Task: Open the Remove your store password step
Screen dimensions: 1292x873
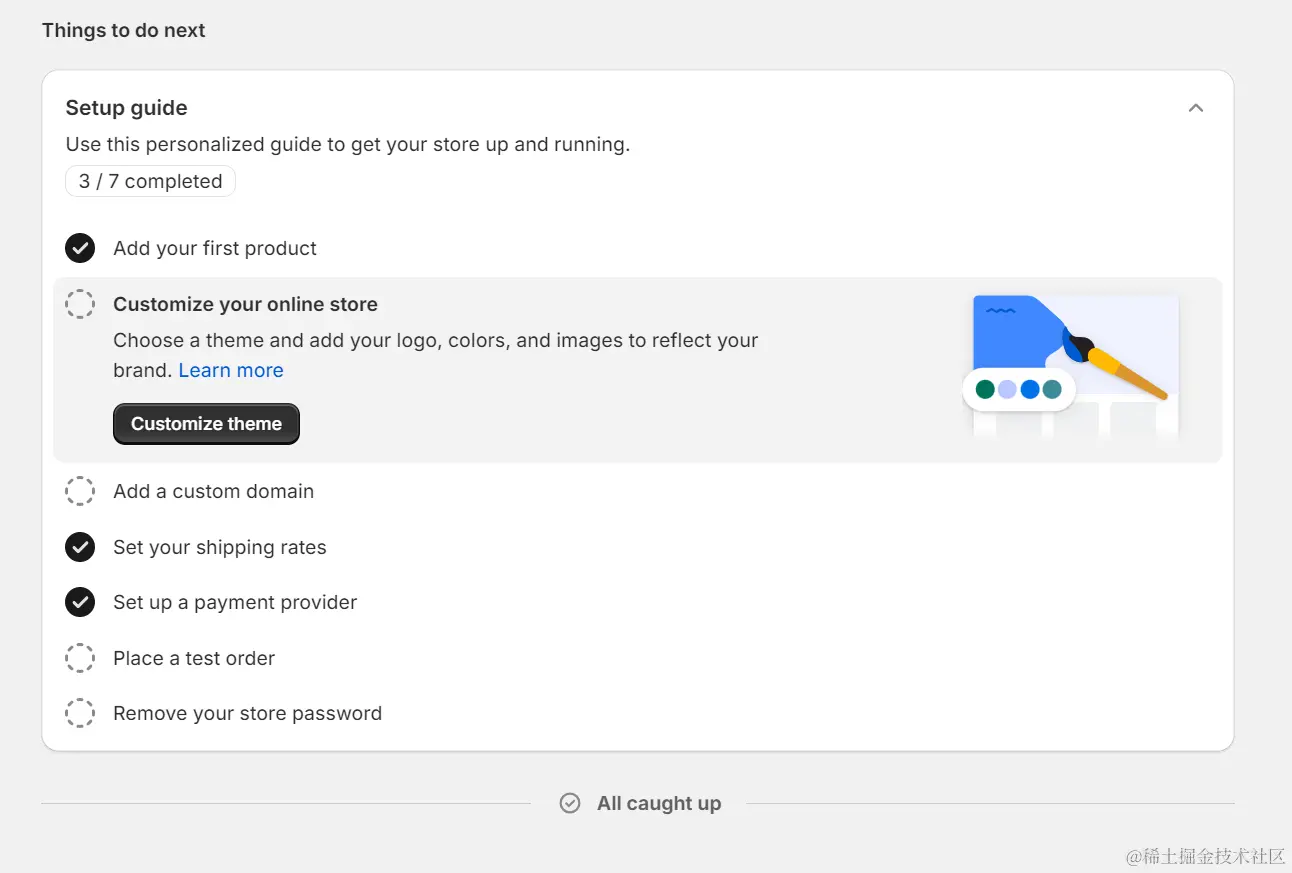Action: [x=247, y=713]
